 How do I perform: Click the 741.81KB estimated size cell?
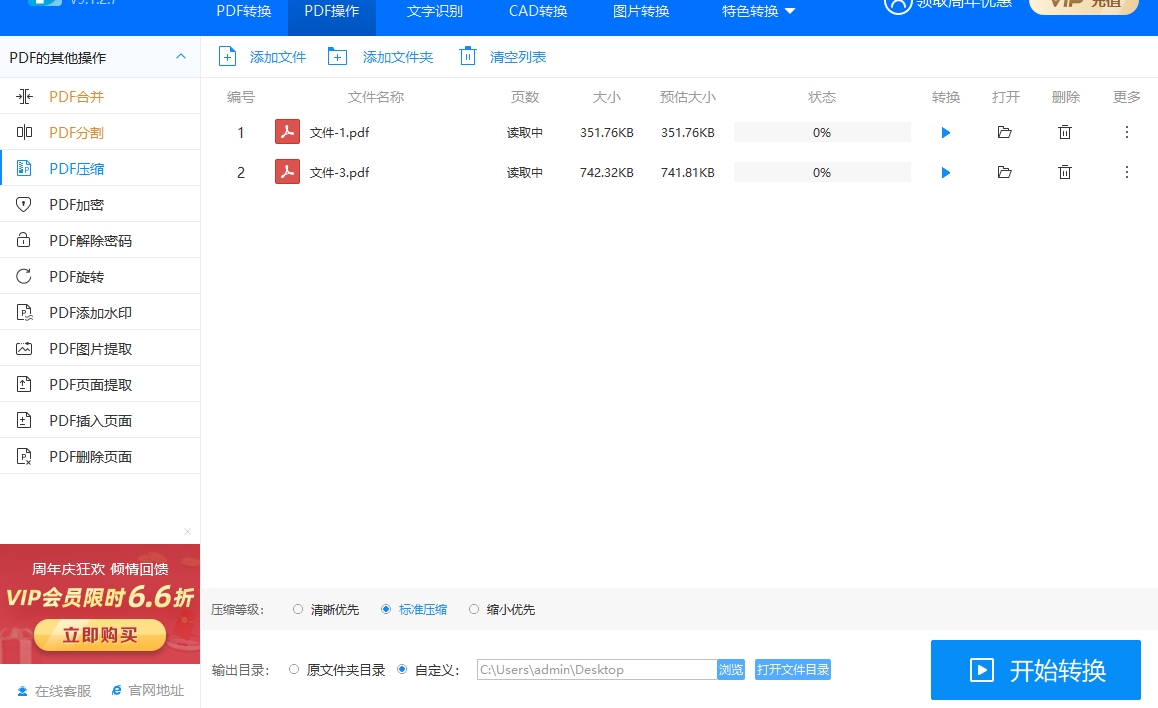(x=688, y=172)
